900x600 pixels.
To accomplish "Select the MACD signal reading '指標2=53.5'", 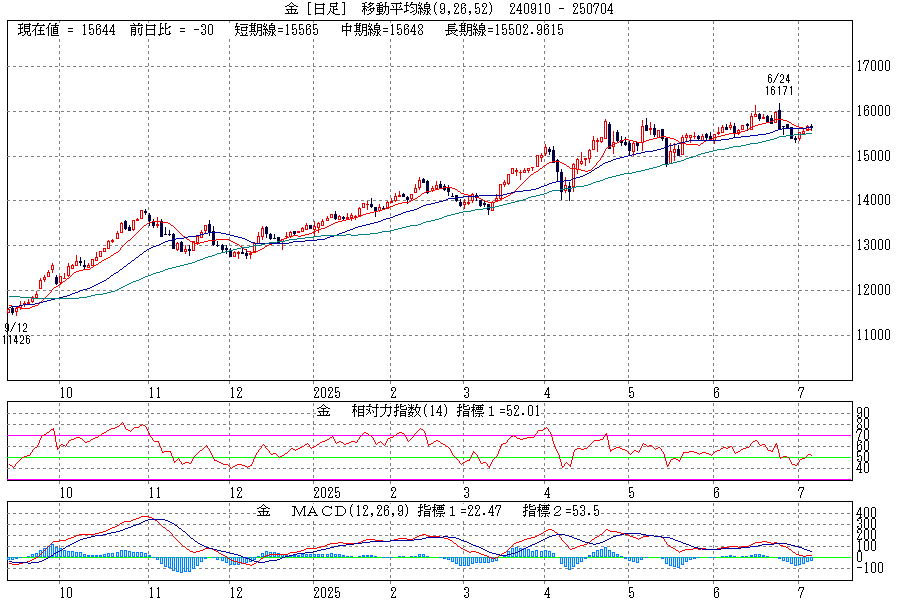I will [561, 510].
